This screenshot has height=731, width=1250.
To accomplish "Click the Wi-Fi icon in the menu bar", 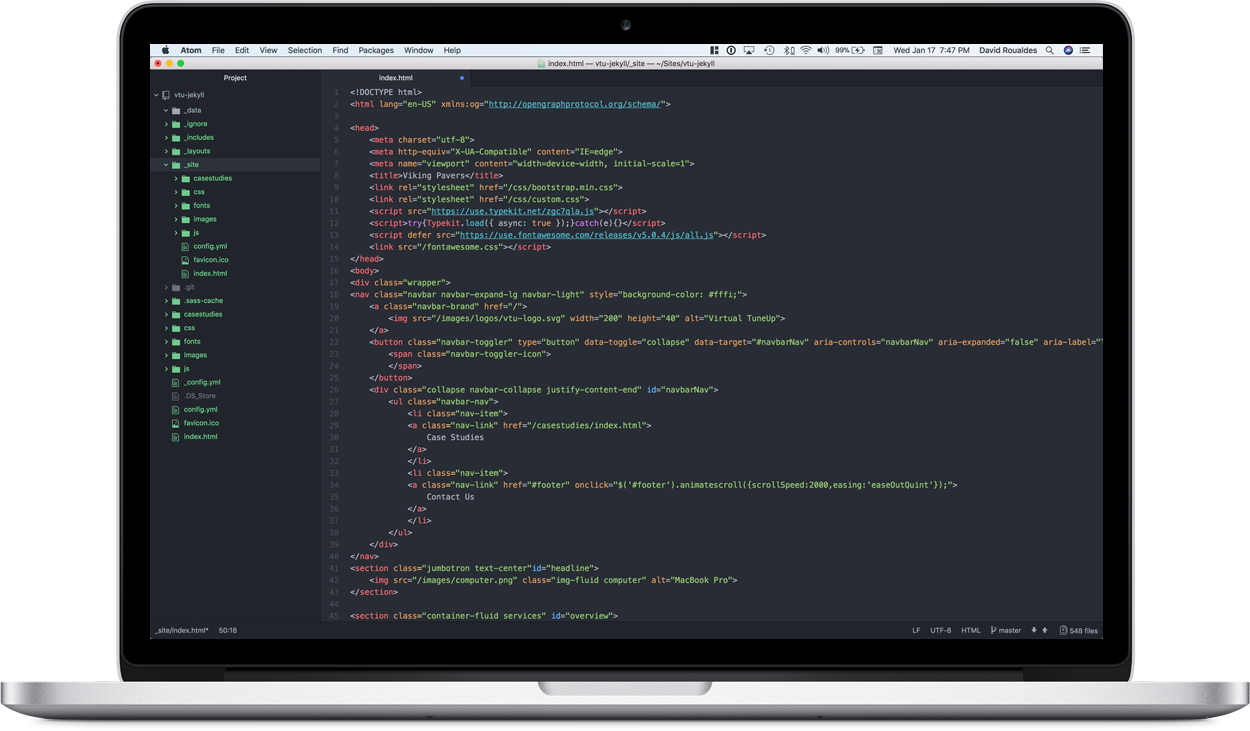I will (x=806, y=49).
